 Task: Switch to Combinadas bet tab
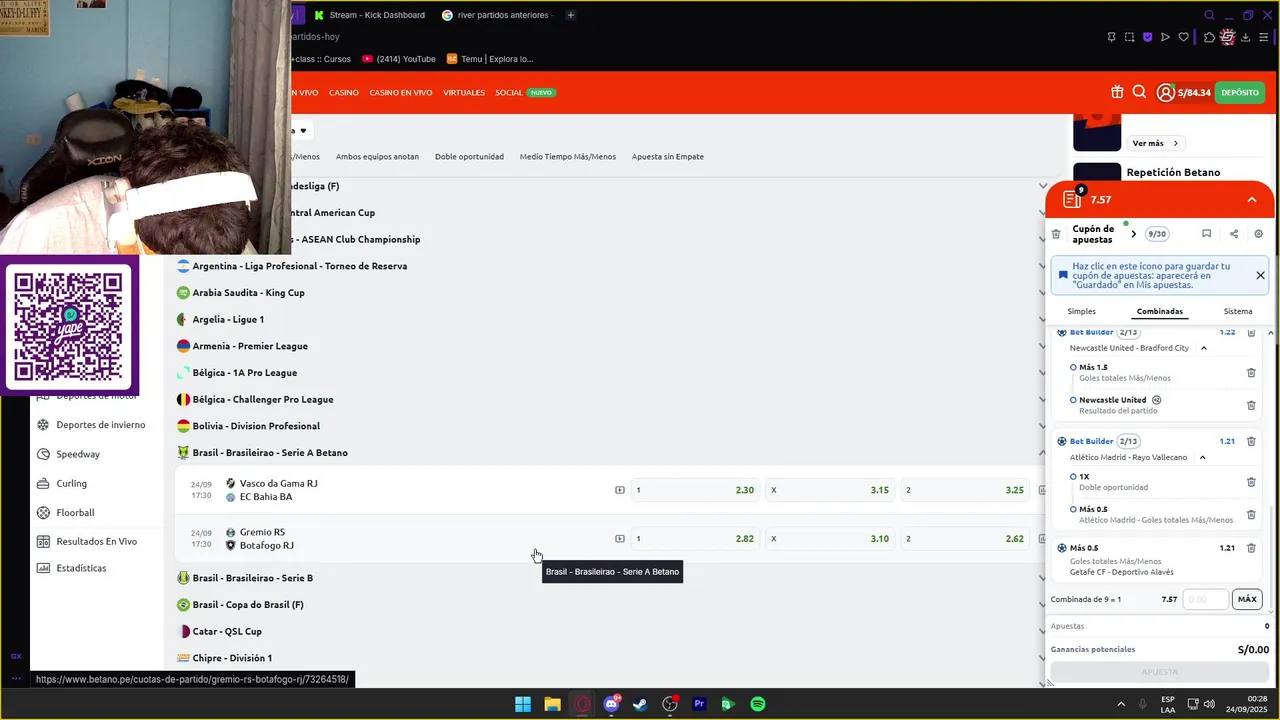click(x=1160, y=311)
